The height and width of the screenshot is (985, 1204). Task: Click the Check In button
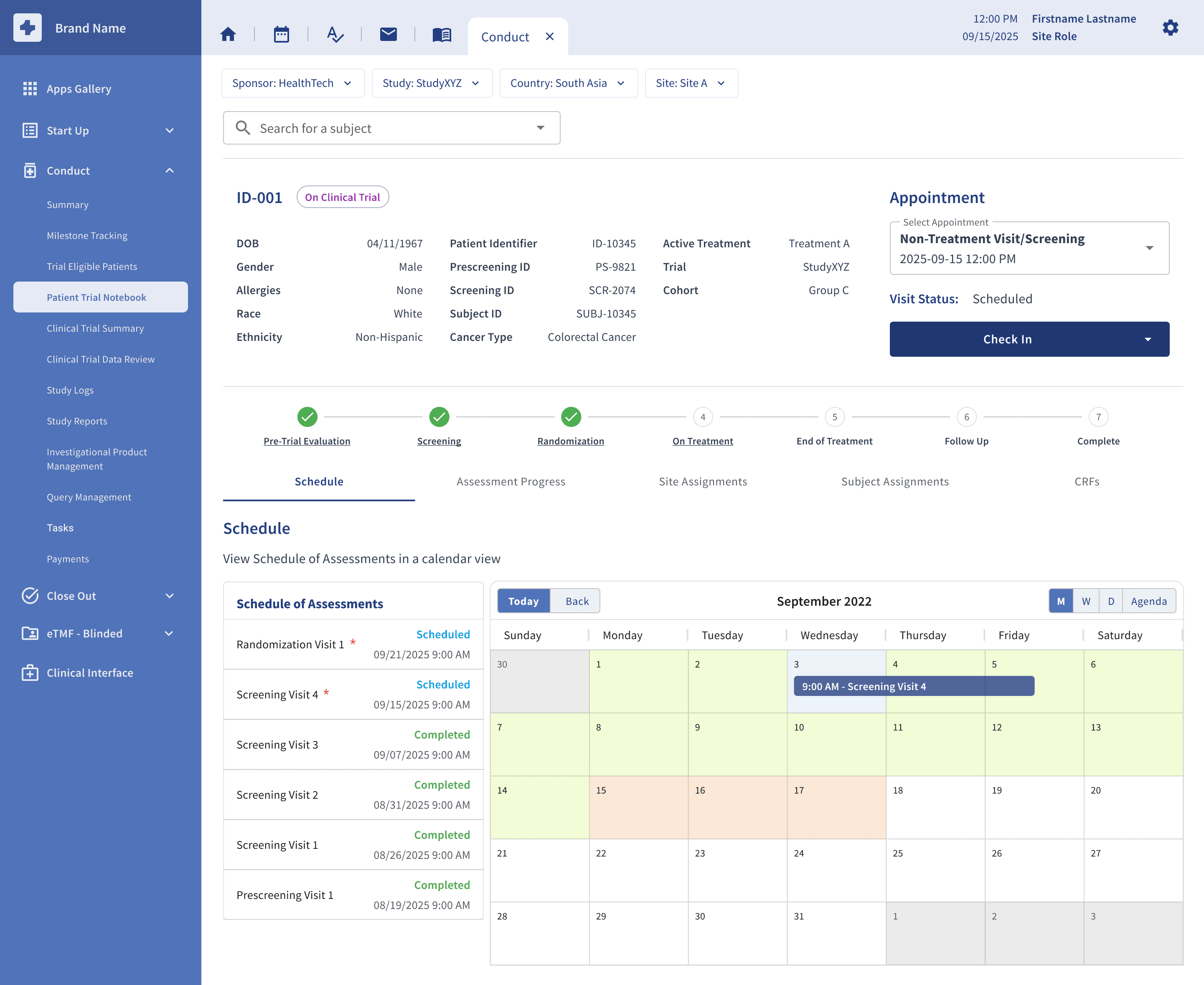point(1007,339)
